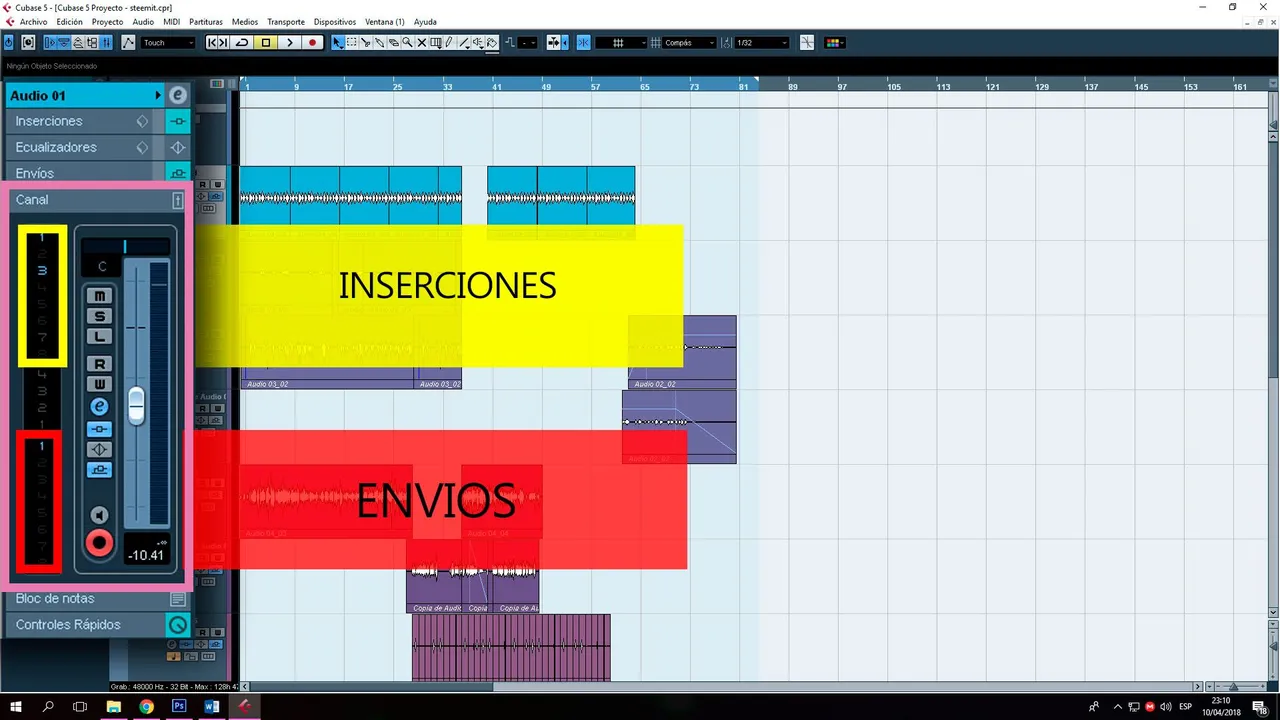This screenshot has width=1280, height=720.
Task: Expand the Envíos inspector section
Action: pyautogui.click(x=85, y=173)
